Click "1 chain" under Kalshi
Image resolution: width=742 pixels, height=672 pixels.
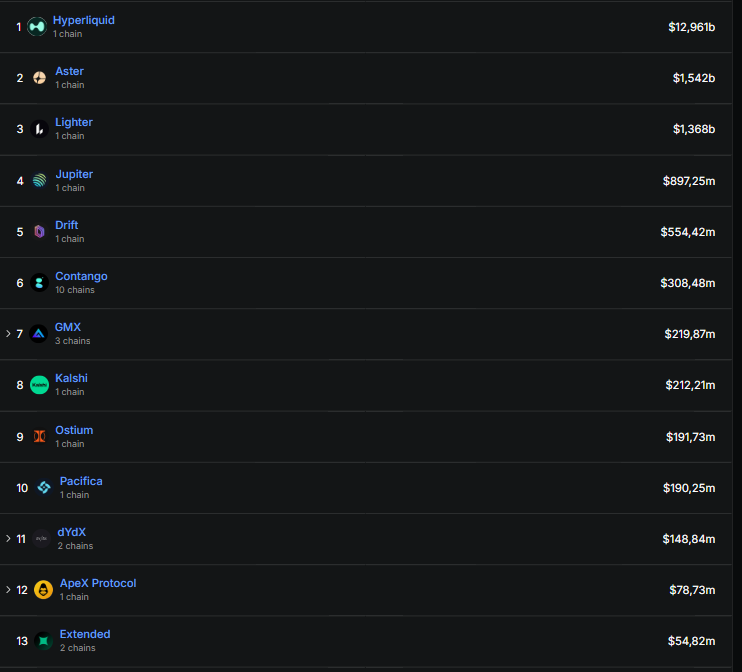70,392
